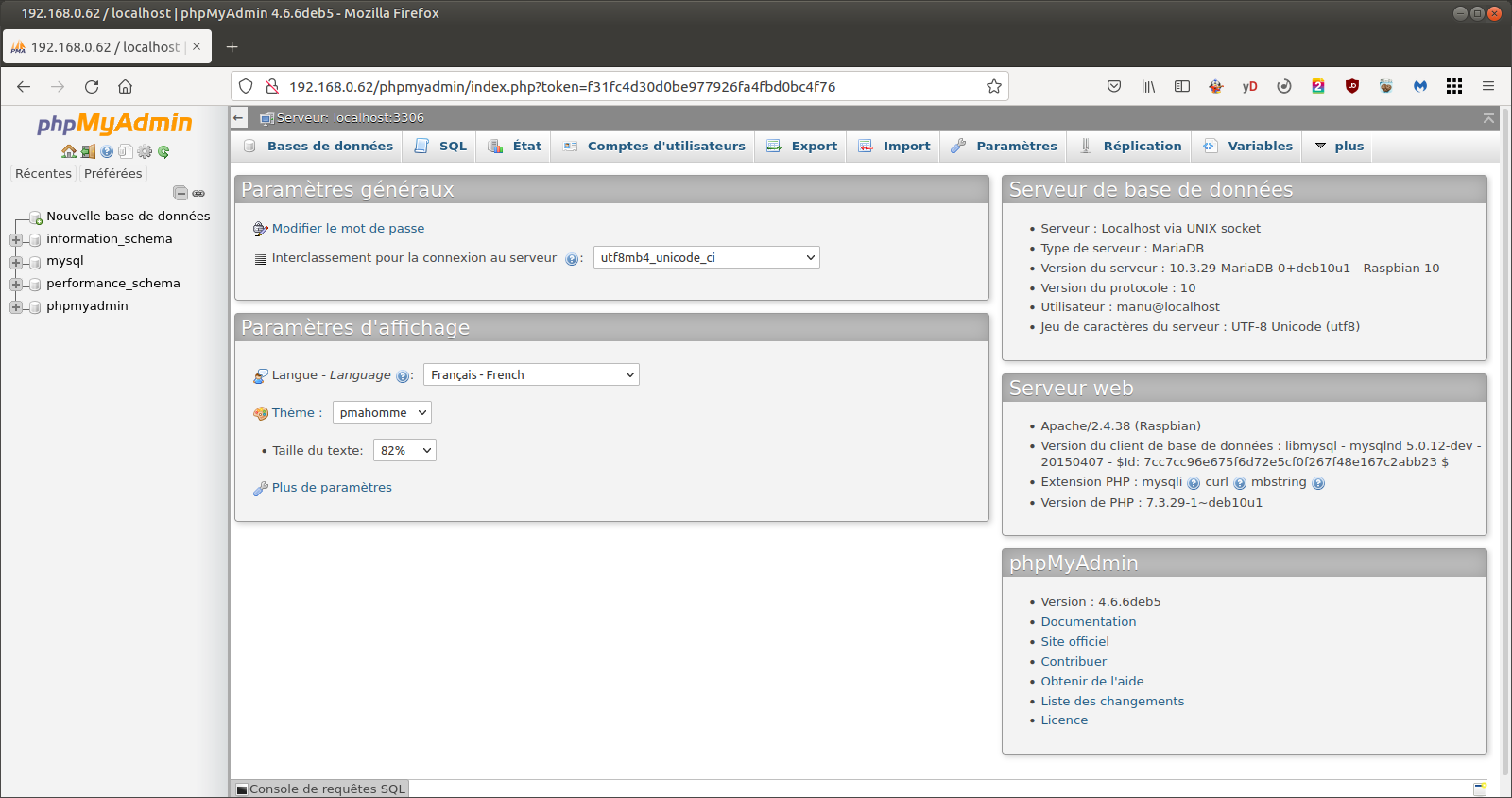The height and width of the screenshot is (798, 1512).
Task: Click the tracking protection shield in address bar
Action: click(246, 86)
